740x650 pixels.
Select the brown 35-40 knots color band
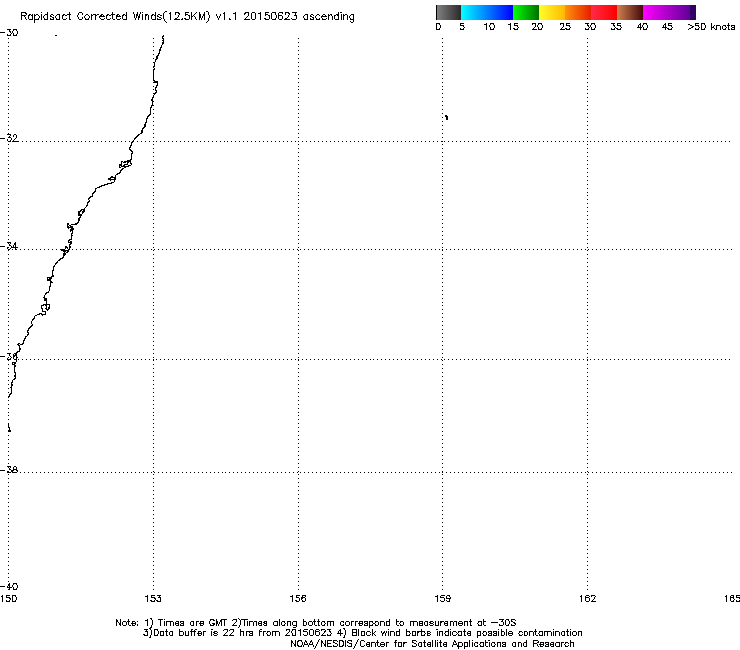coord(630,12)
